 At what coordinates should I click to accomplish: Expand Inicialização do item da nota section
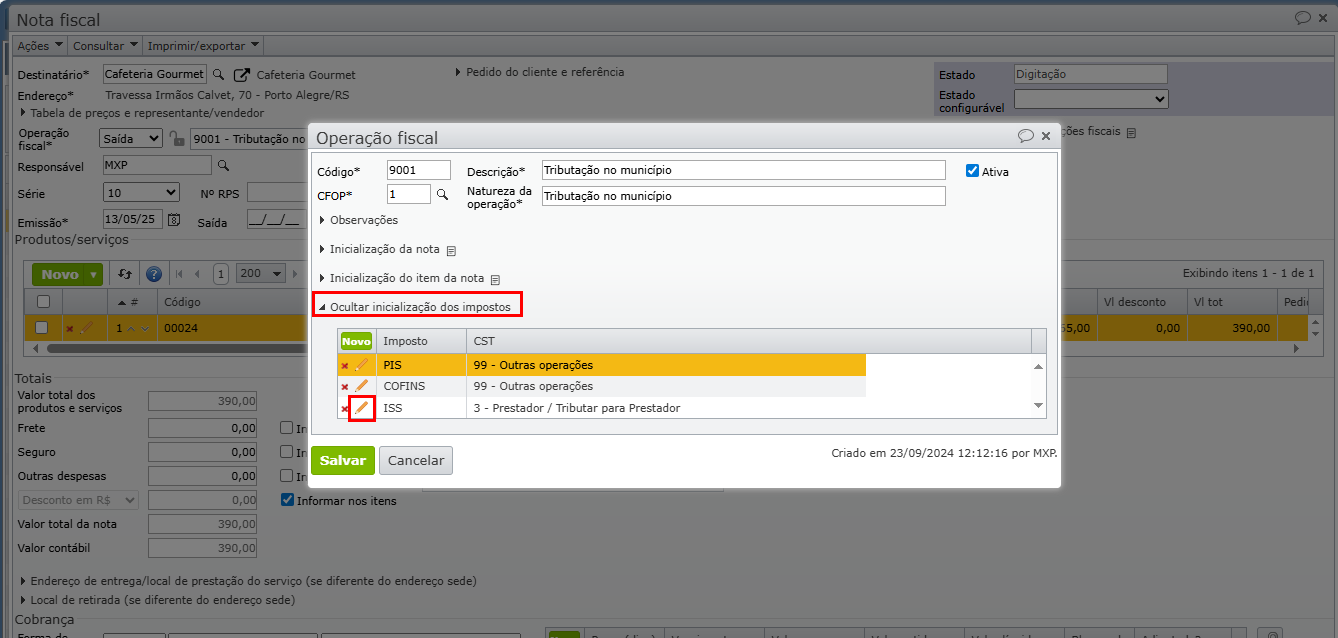click(x=402, y=278)
